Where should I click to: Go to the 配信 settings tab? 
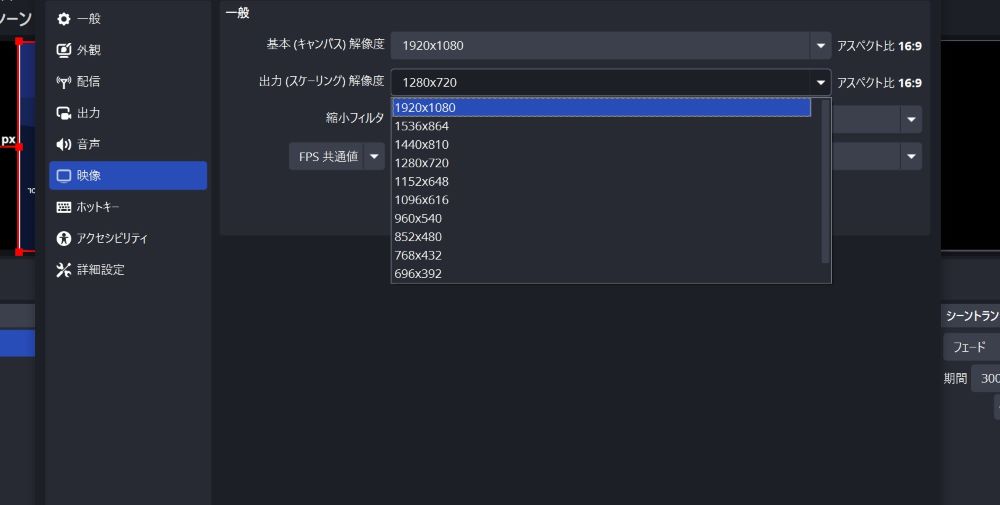tap(128, 82)
